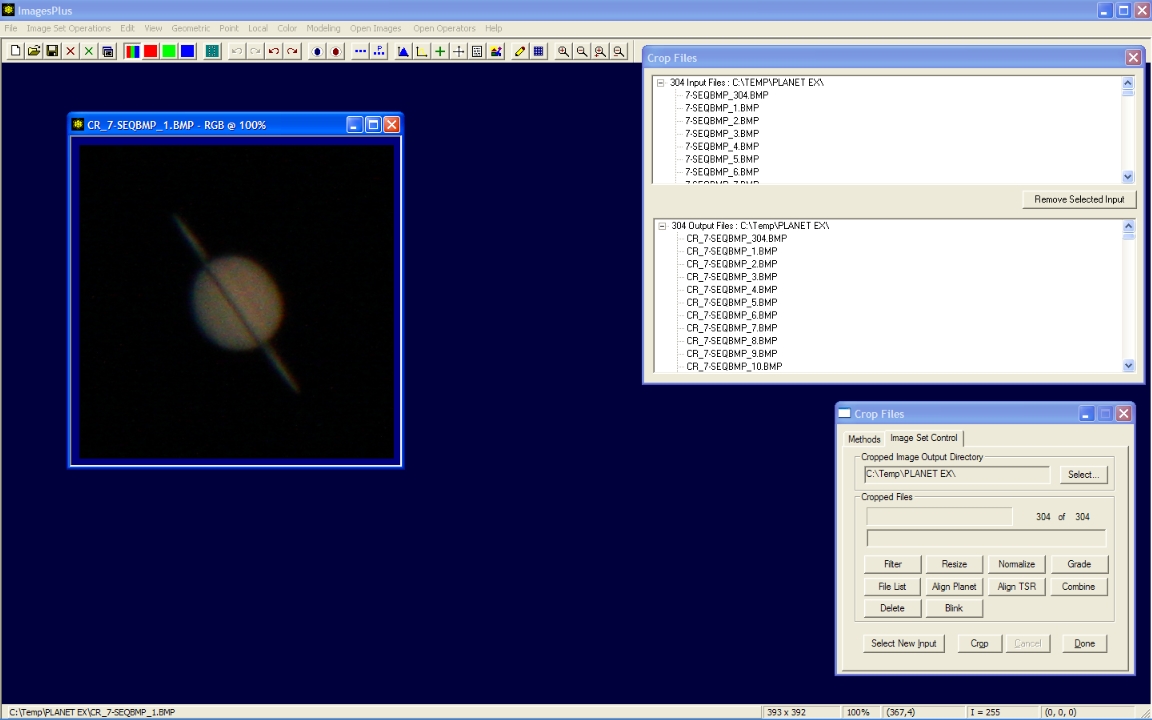Click the Align TSR button
Image resolution: width=1152 pixels, height=720 pixels.
pyautogui.click(x=1016, y=586)
